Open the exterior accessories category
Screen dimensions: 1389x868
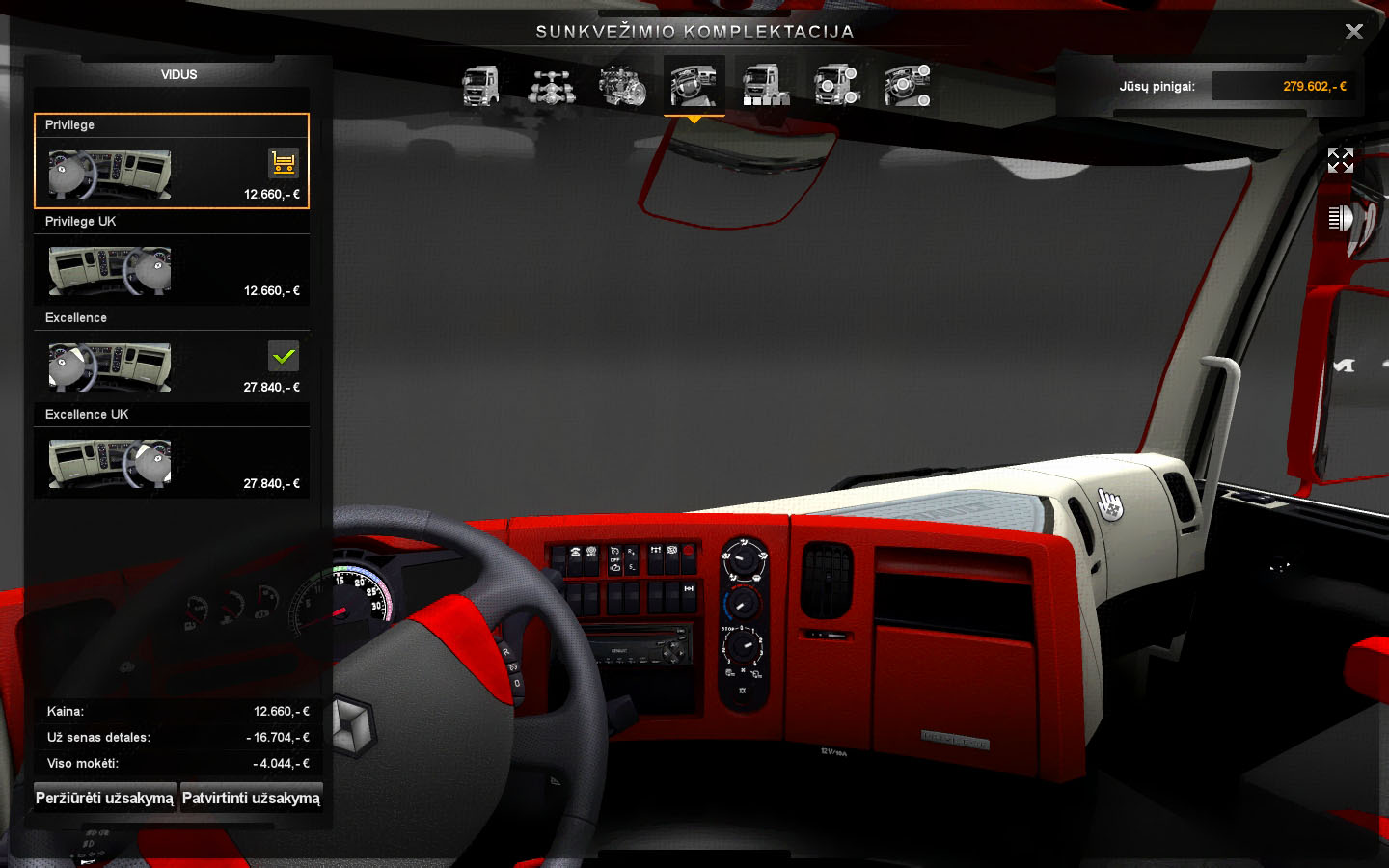tap(836, 86)
